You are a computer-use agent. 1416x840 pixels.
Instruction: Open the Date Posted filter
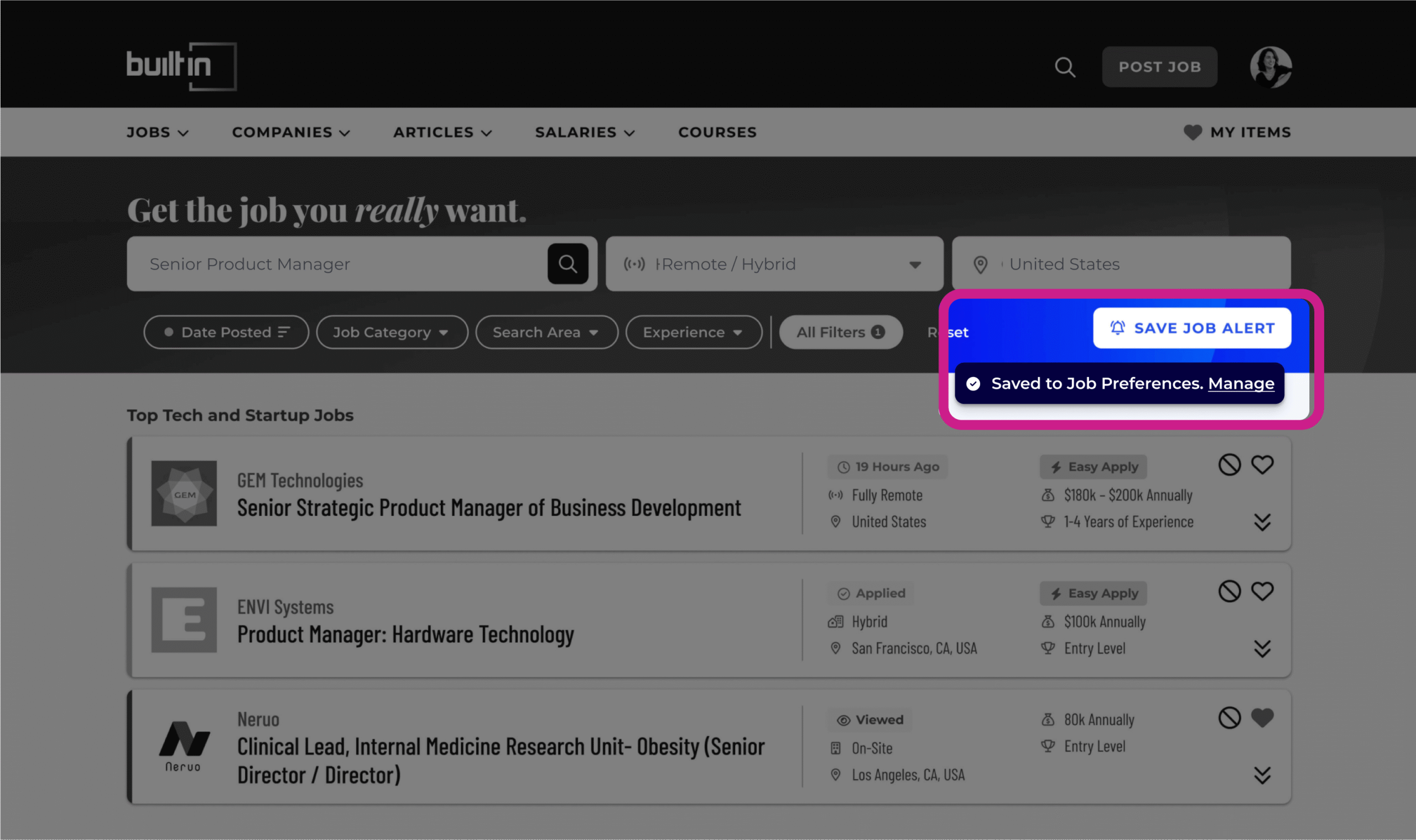coord(226,332)
